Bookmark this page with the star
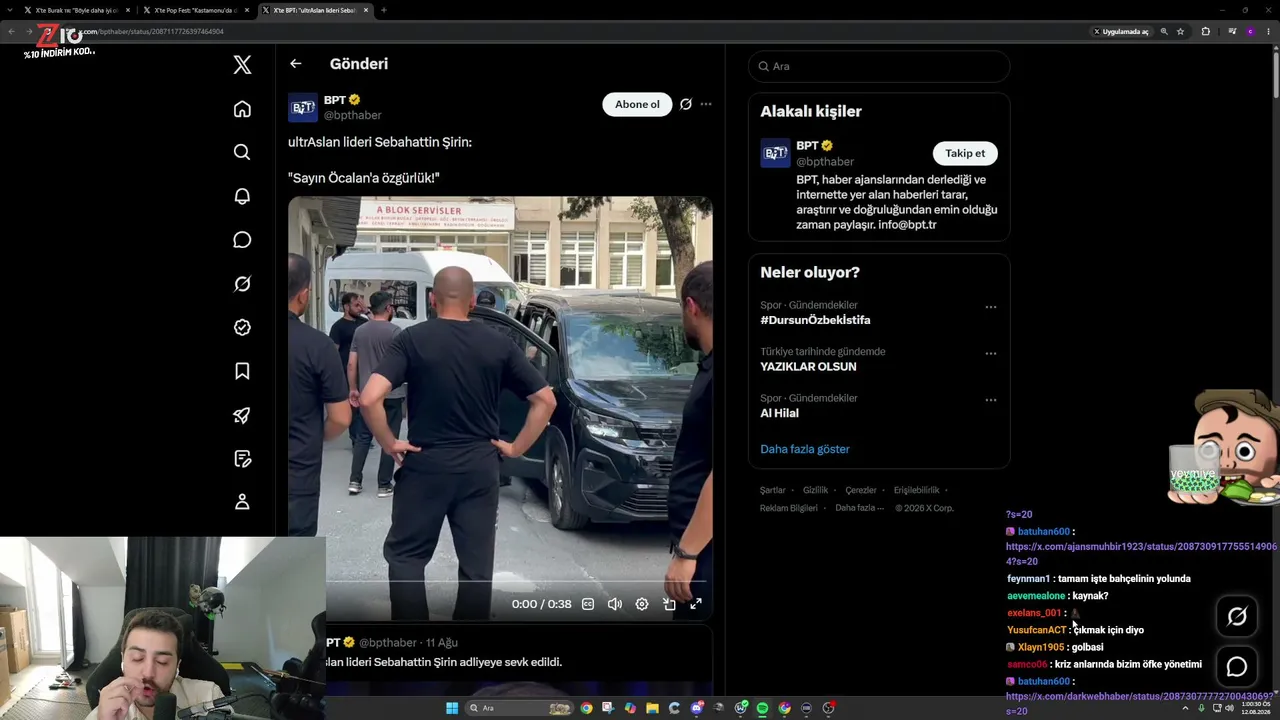Image resolution: width=1280 pixels, height=720 pixels. (1181, 31)
